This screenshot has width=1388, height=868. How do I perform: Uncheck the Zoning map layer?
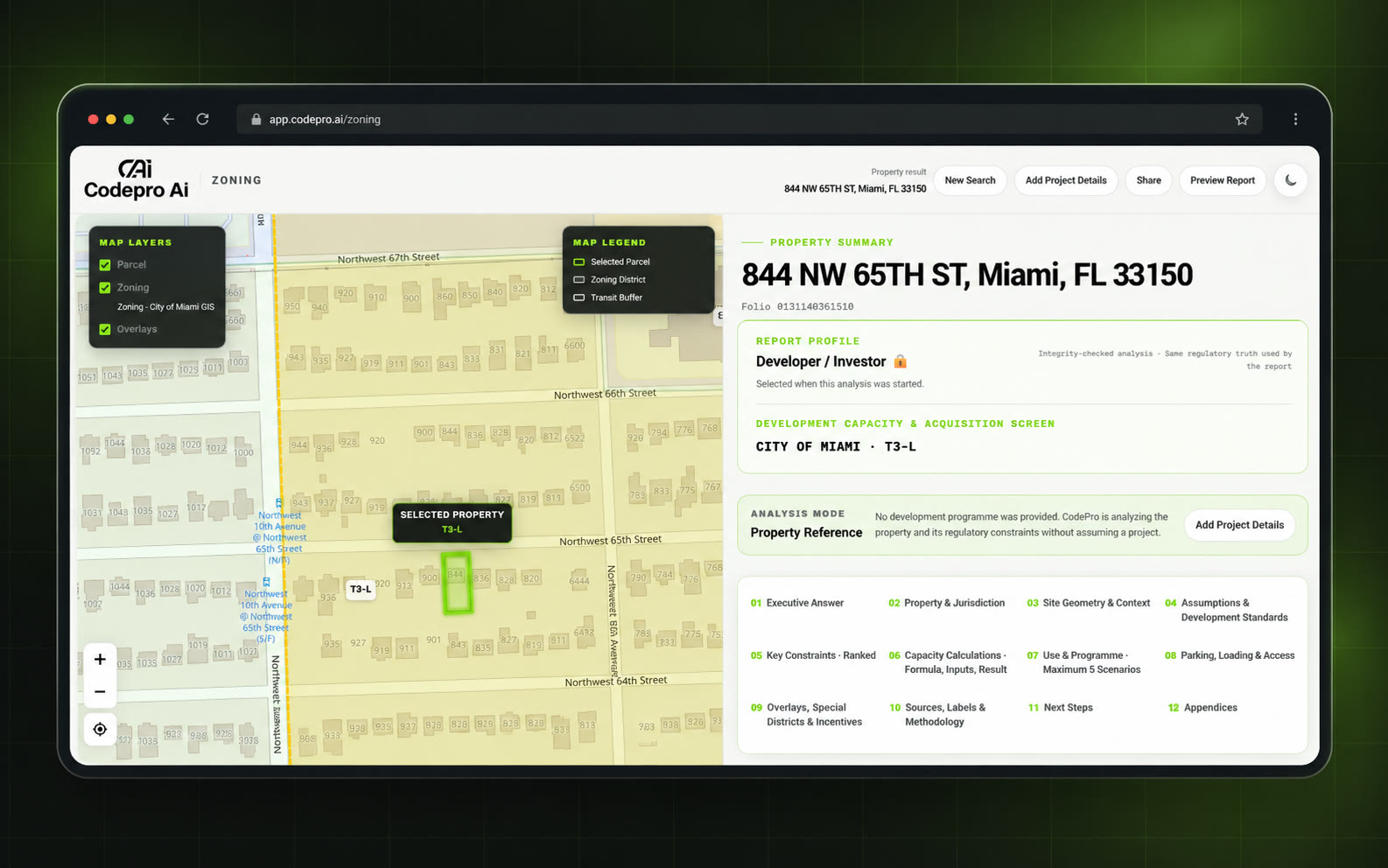pyautogui.click(x=105, y=288)
